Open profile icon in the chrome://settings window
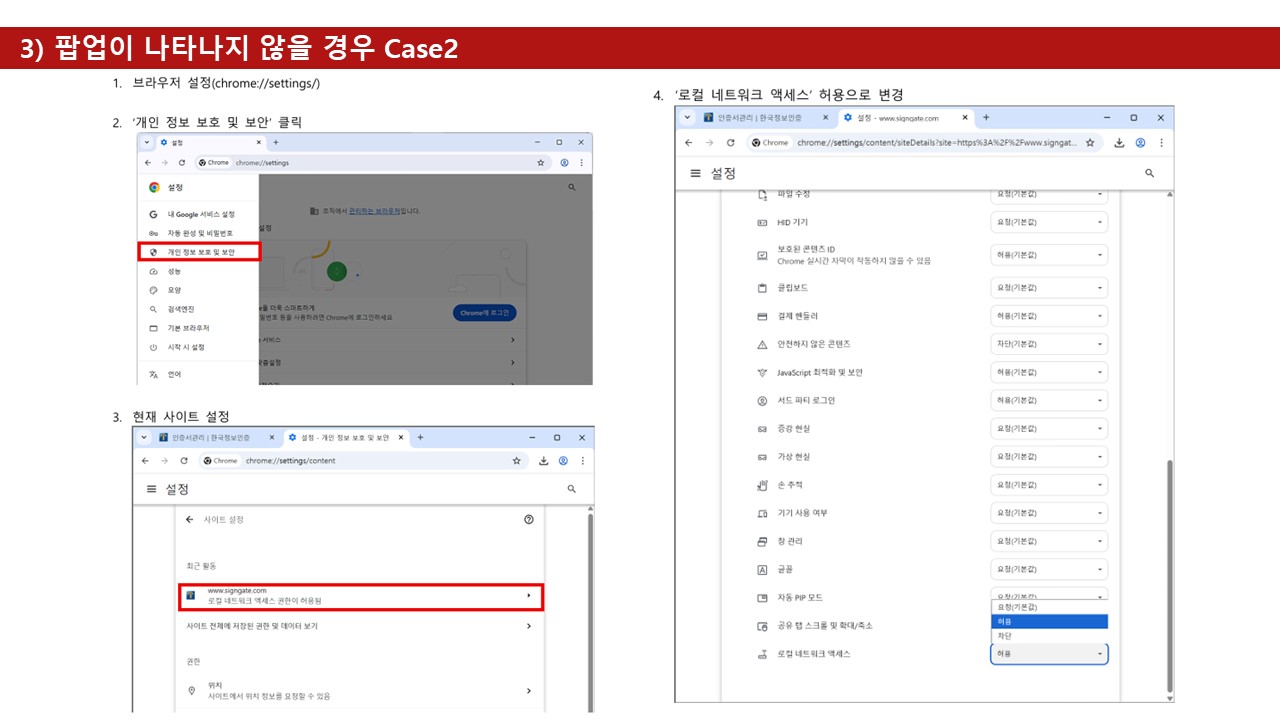Viewport: 1280px width, 720px height. [x=564, y=162]
